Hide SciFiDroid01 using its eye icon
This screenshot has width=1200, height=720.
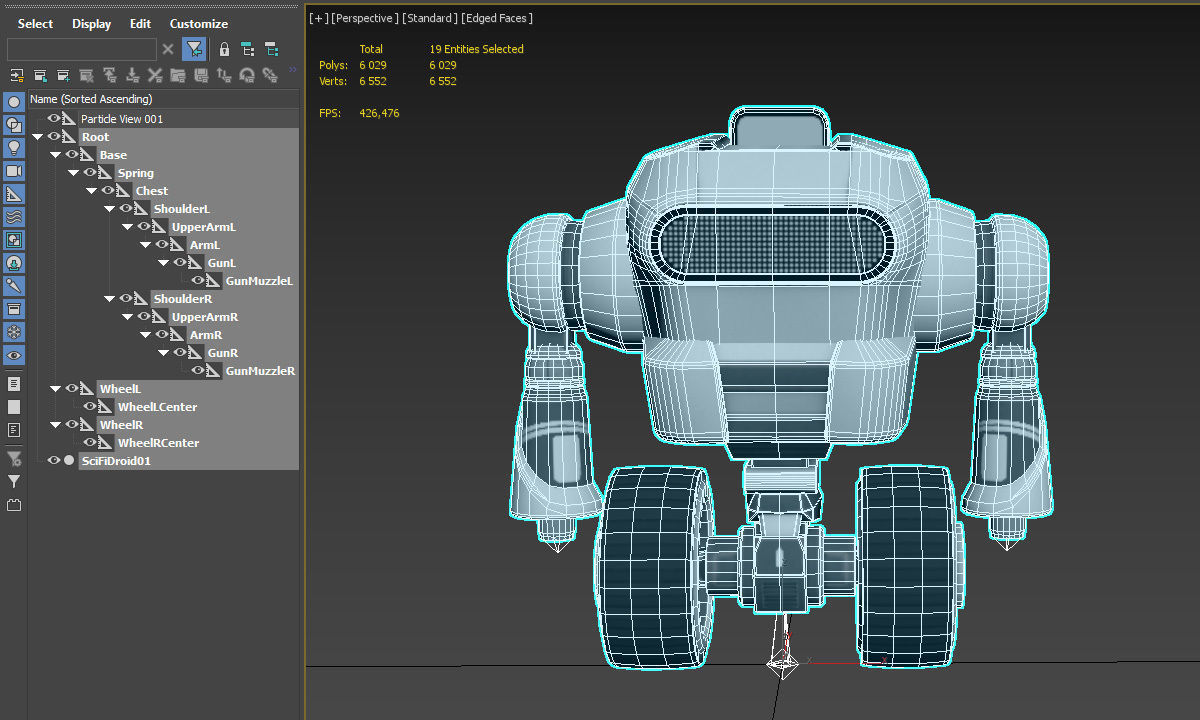pyautogui.click(x=54, y=461)
